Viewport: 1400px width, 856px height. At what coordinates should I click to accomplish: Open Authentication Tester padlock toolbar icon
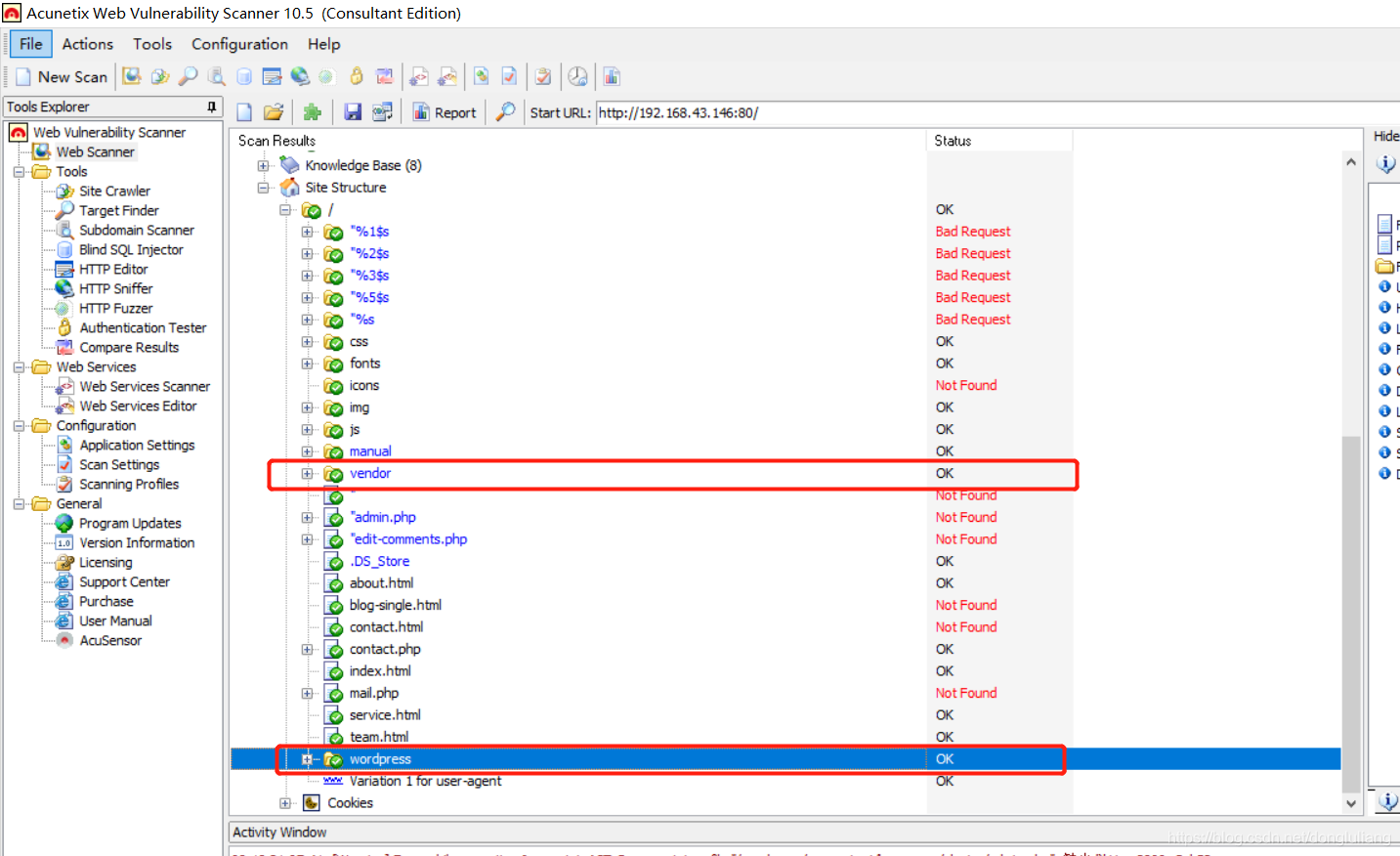(x=357, y=76)
